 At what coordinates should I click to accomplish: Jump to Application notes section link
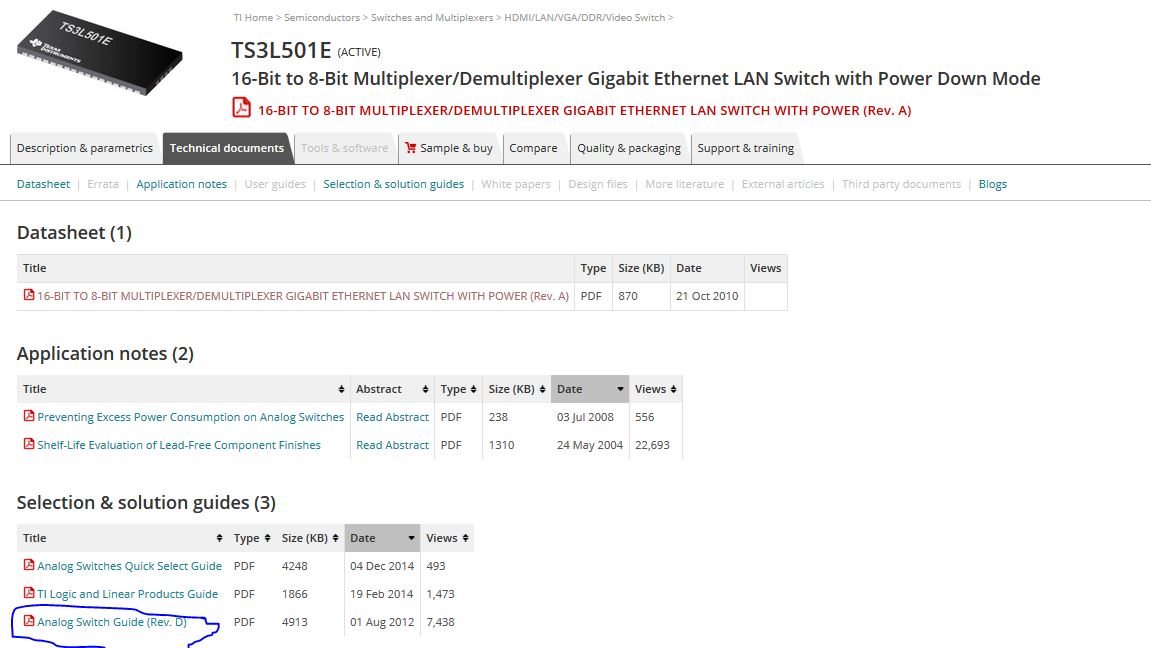coord(181,184)
